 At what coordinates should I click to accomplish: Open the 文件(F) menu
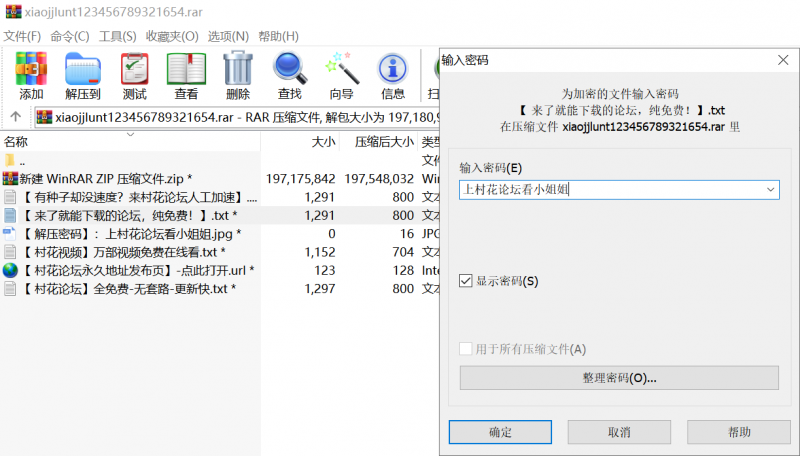pos(22,36)
